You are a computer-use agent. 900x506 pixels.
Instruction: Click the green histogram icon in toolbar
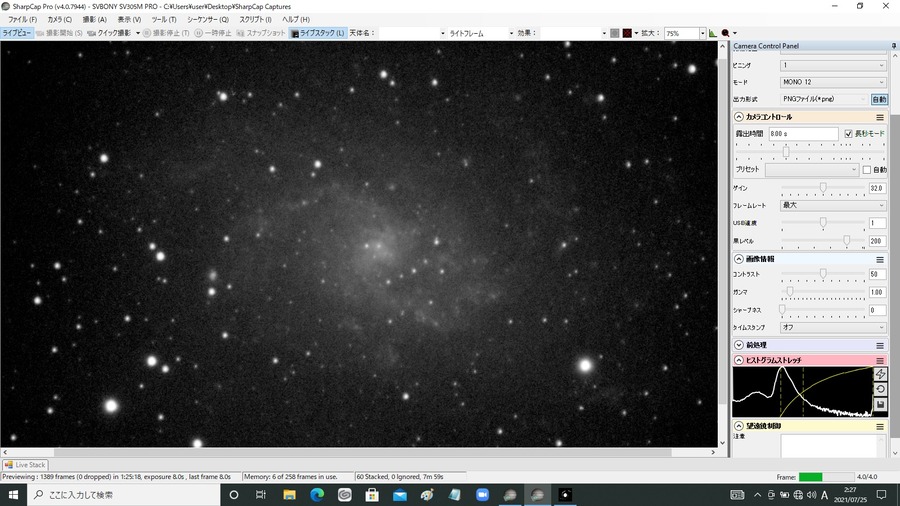coord(713,33)
